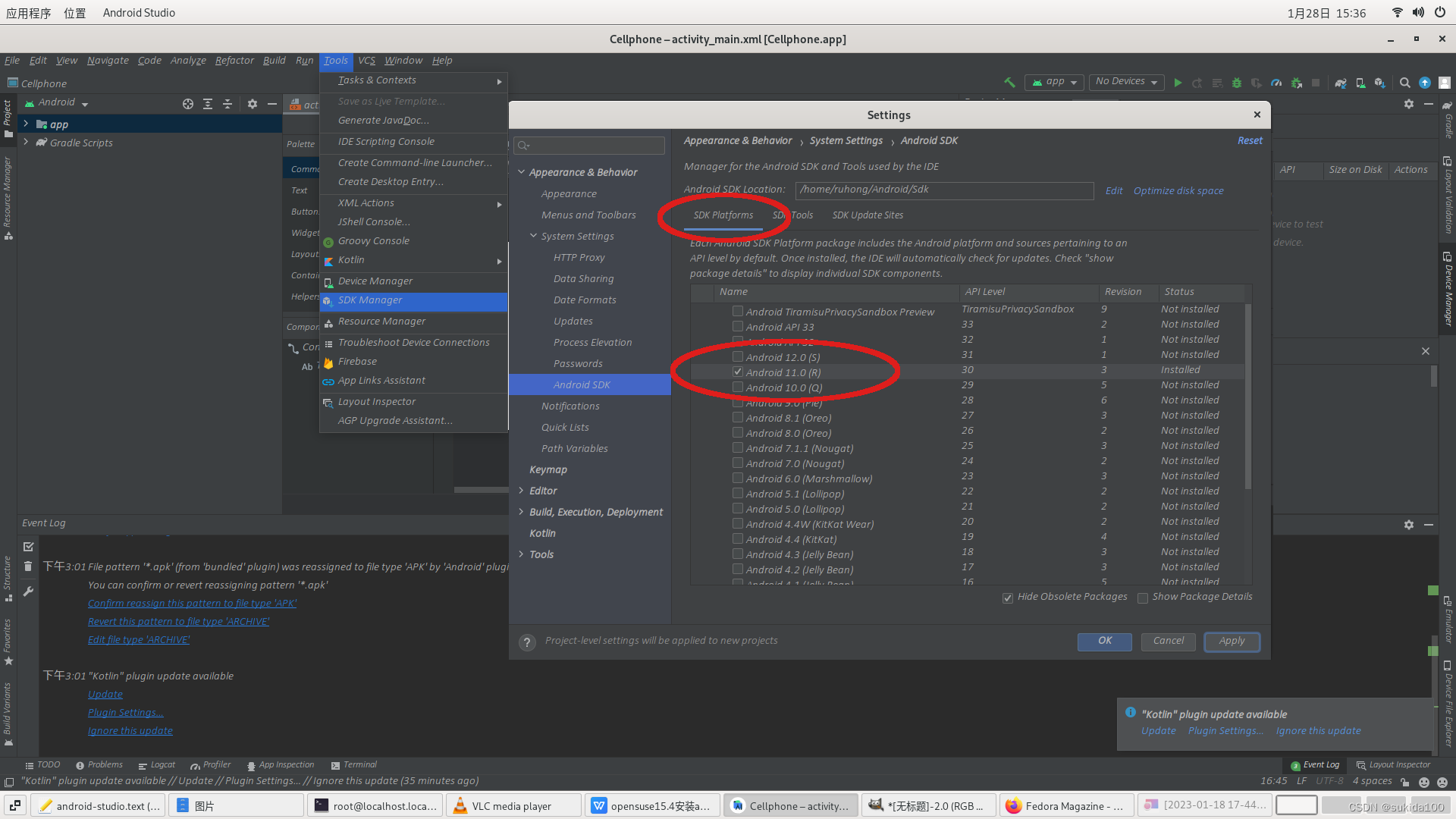Run the app with green play icon

point(1178,83)
